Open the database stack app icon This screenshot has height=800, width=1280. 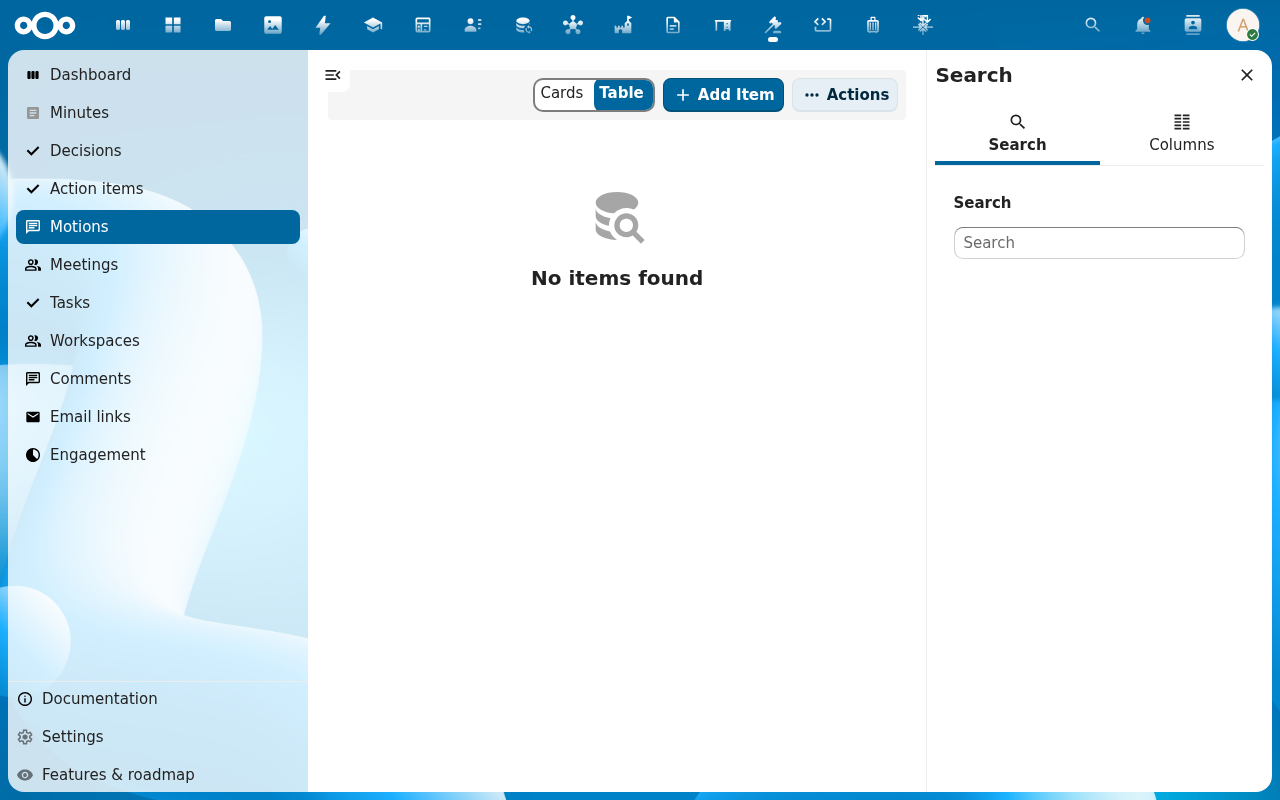click(x=523, y=25)
